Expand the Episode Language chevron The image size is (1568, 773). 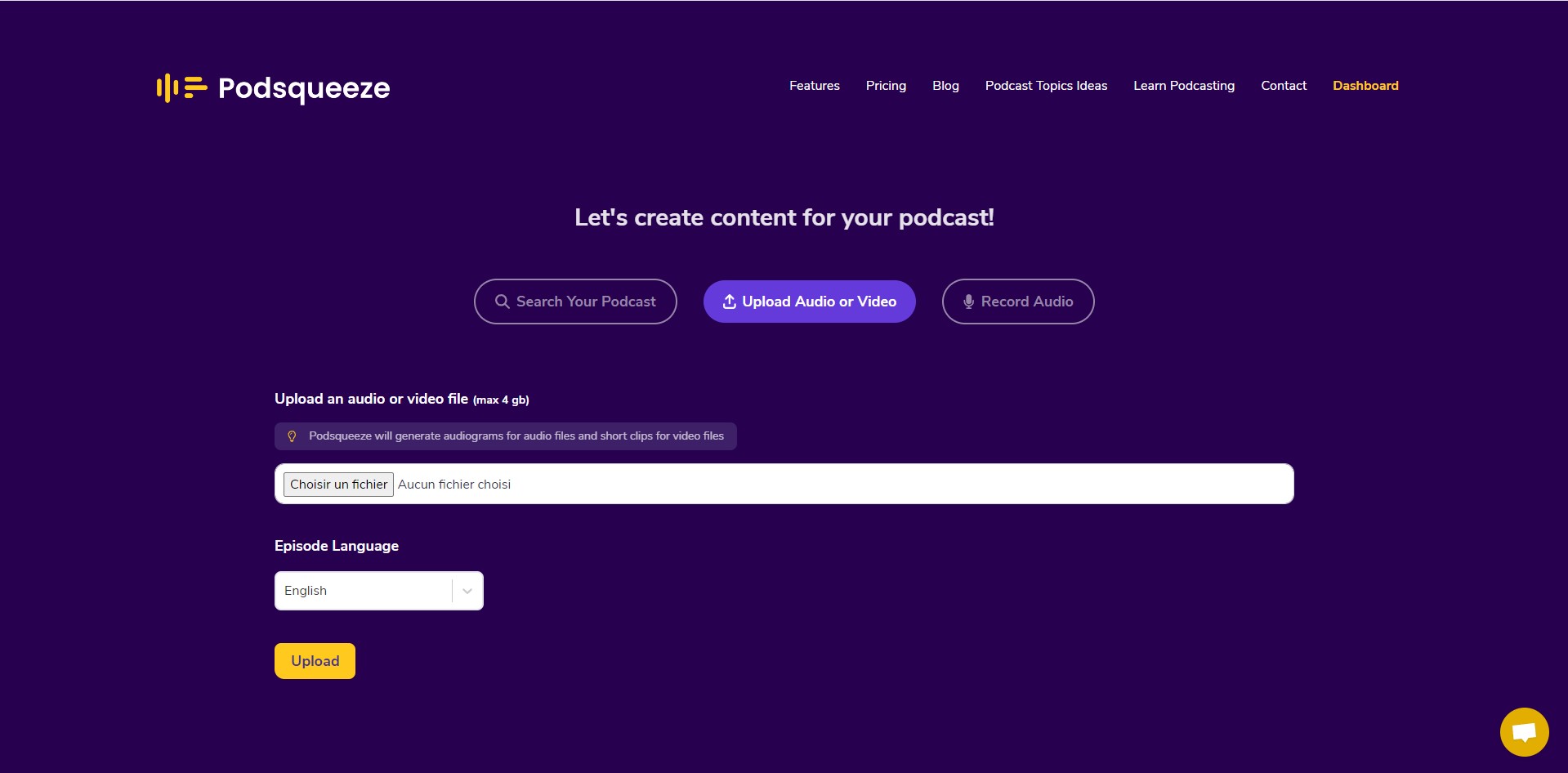pos(467,591)
